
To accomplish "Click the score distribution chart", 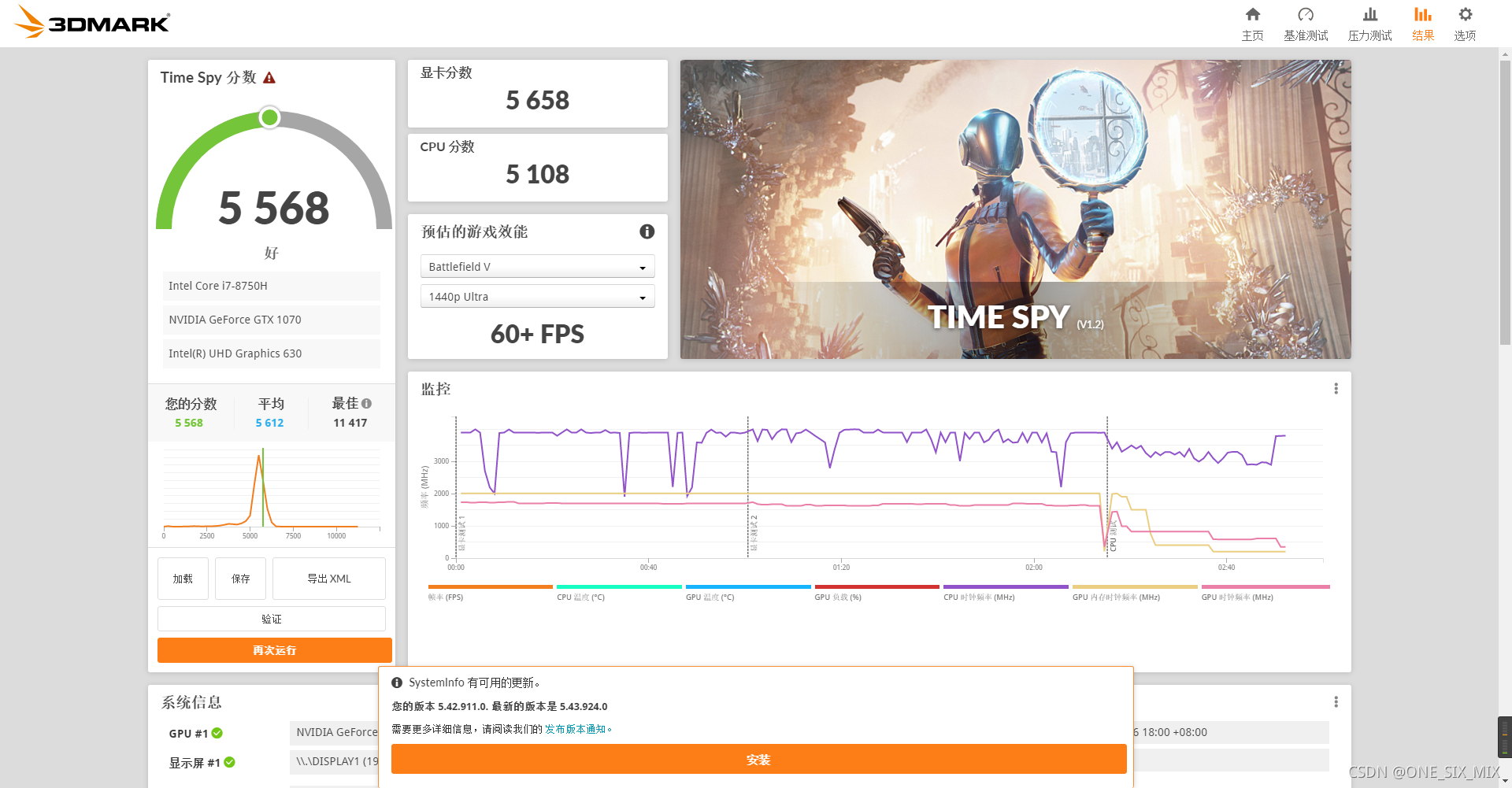I will pyautogui.click(x=272, y=492).
